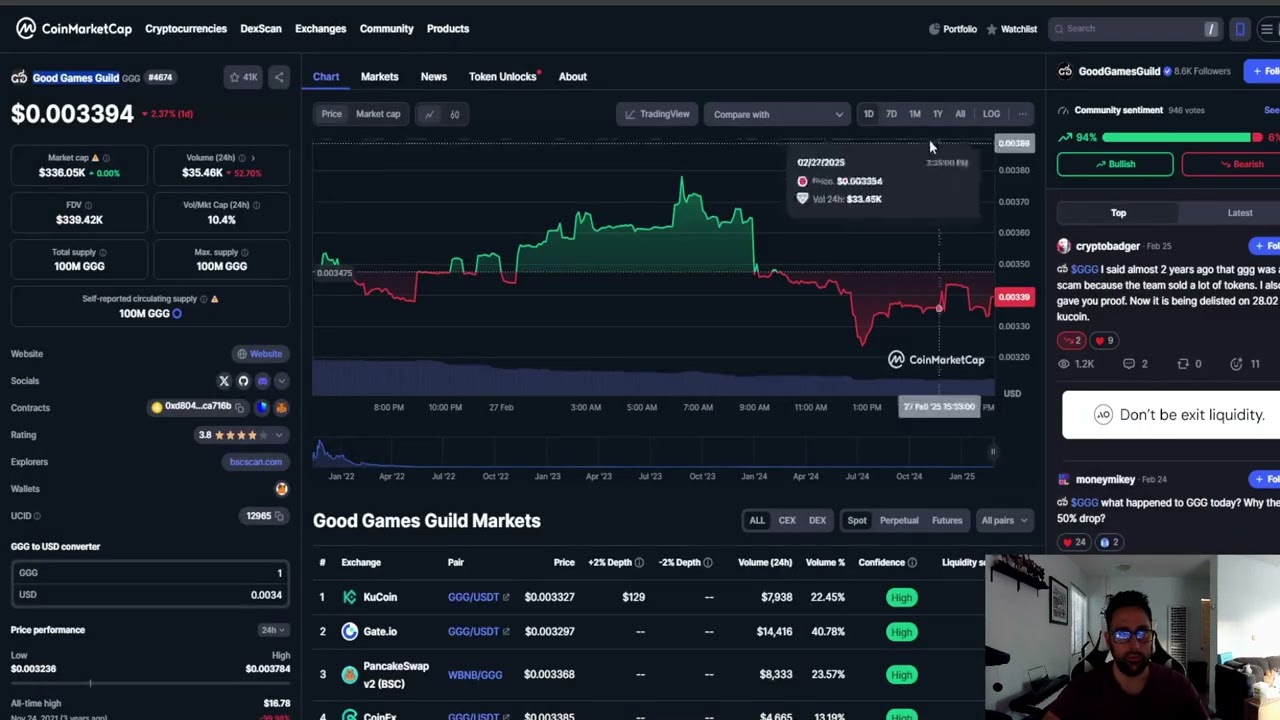Open the TradingView chart button
This screenshot has width=1280, height=720.
656,114
